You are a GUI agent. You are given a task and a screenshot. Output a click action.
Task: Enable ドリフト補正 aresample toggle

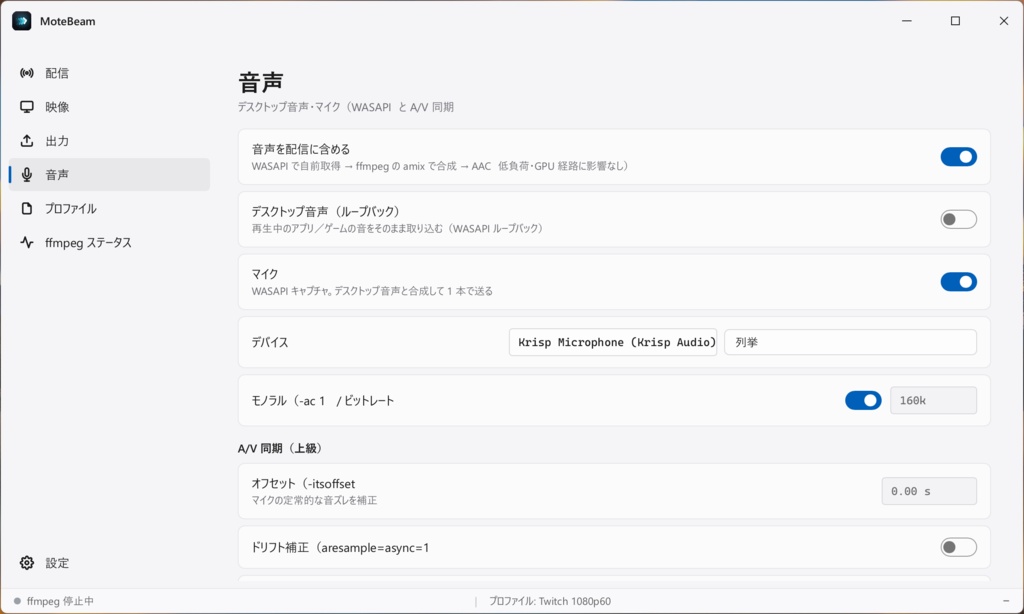pos(958,547)
